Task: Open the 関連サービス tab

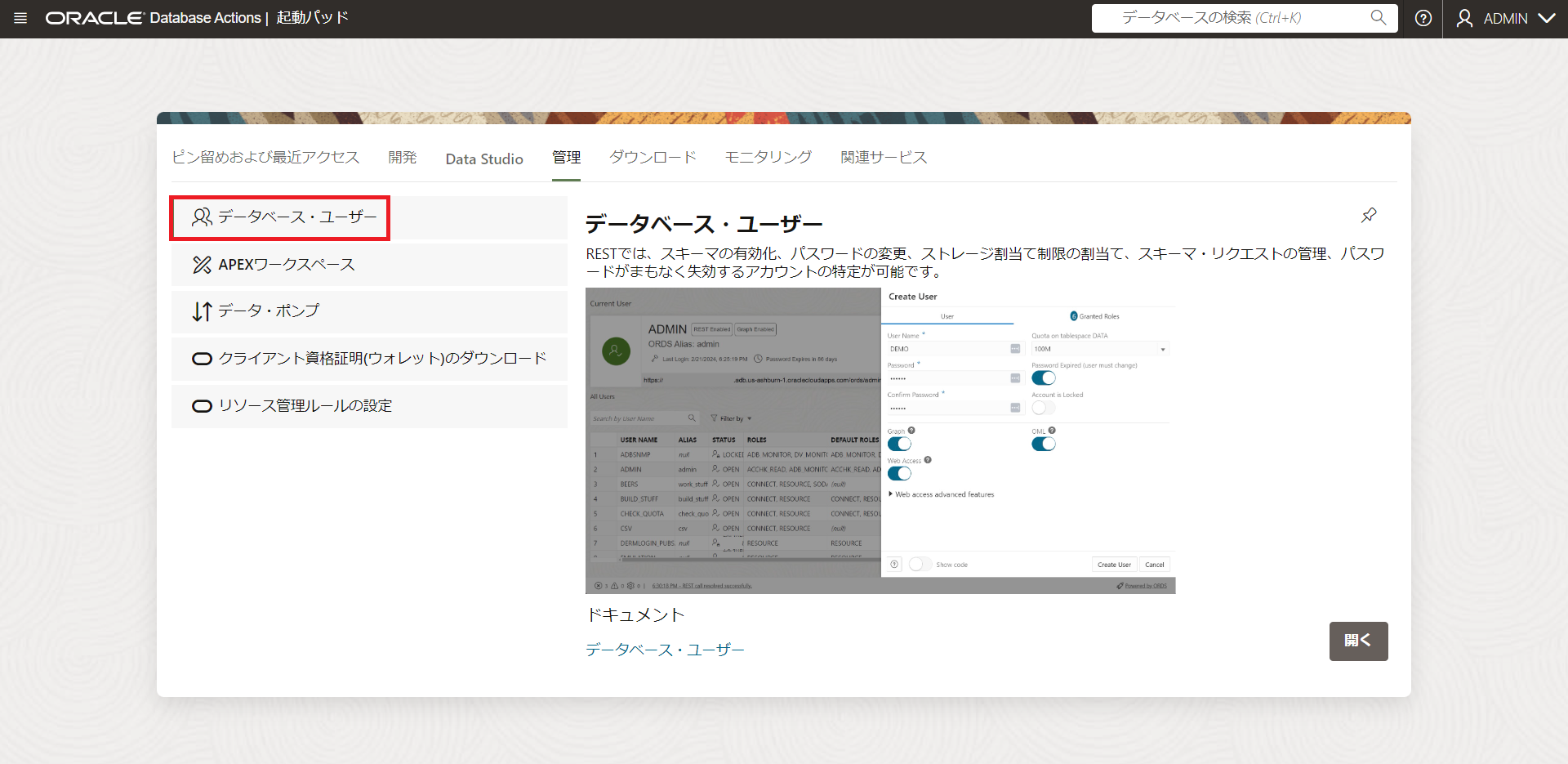Action: (x=883, y=158)
